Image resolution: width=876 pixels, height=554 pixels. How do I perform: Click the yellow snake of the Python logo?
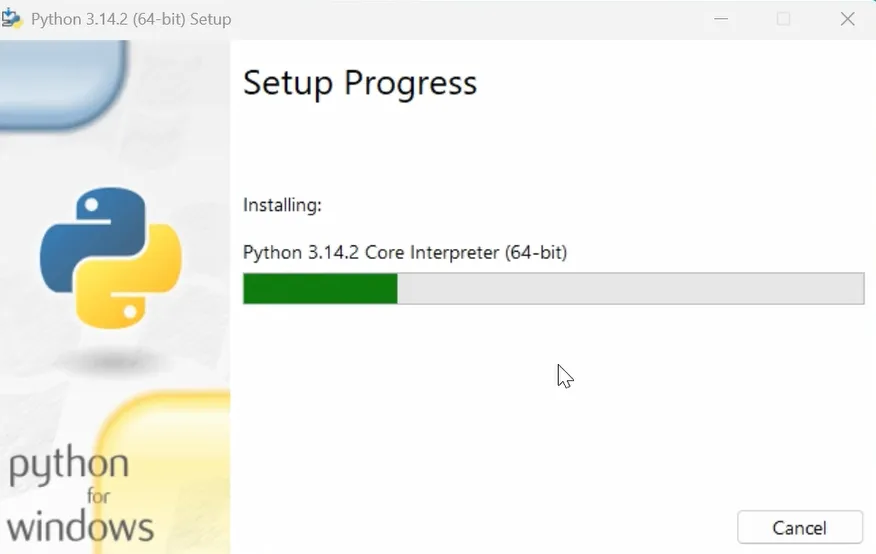click(140, 285)
